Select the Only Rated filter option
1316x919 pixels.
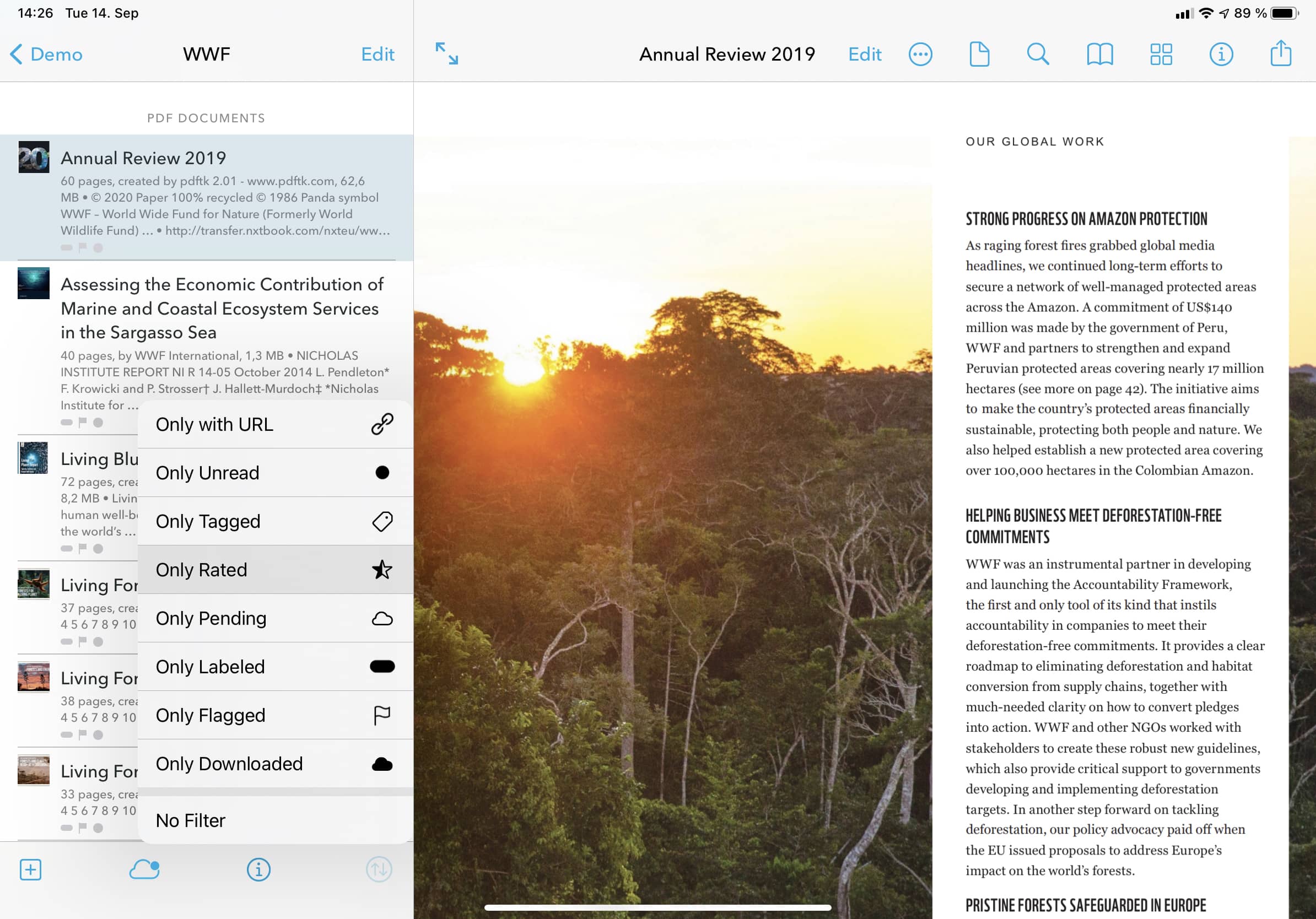coord(275,570)
